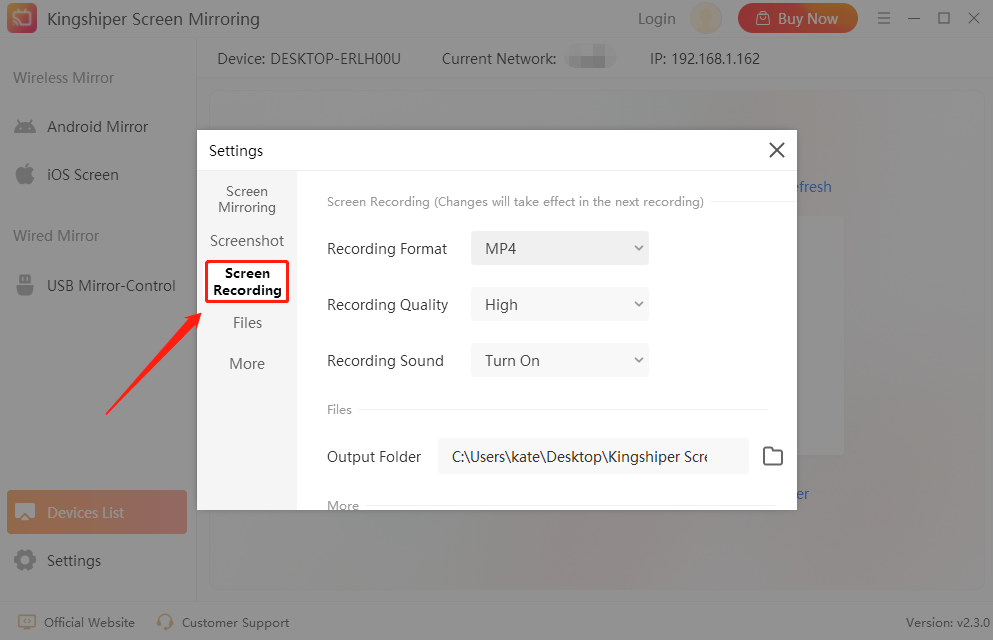Click the Device: DESKTOP-ERLH00U text
Screen dimensions: 993x640
[x=309, y=59]
